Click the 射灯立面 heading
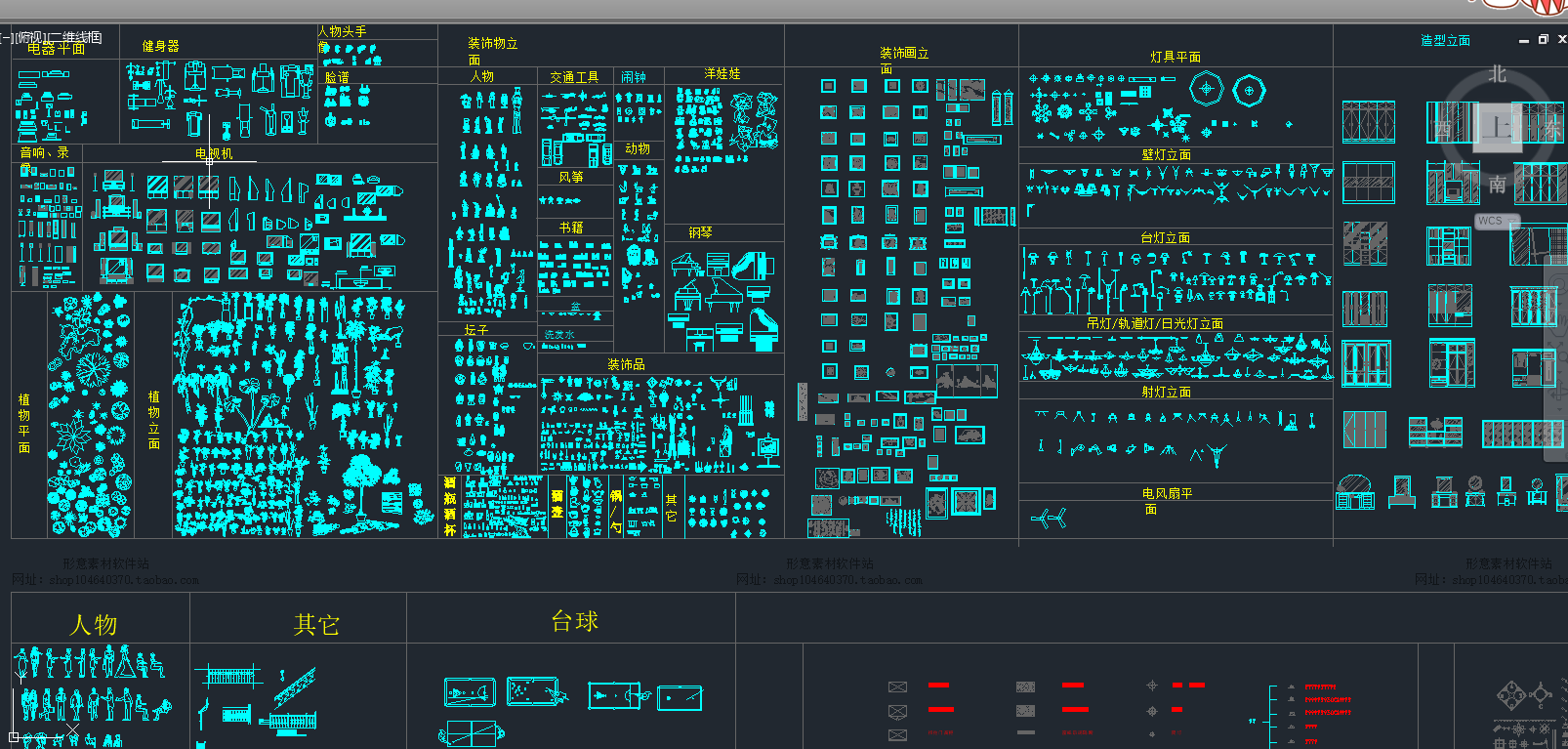Screen dimensions: 1568x749 (x=1167, y=392)
